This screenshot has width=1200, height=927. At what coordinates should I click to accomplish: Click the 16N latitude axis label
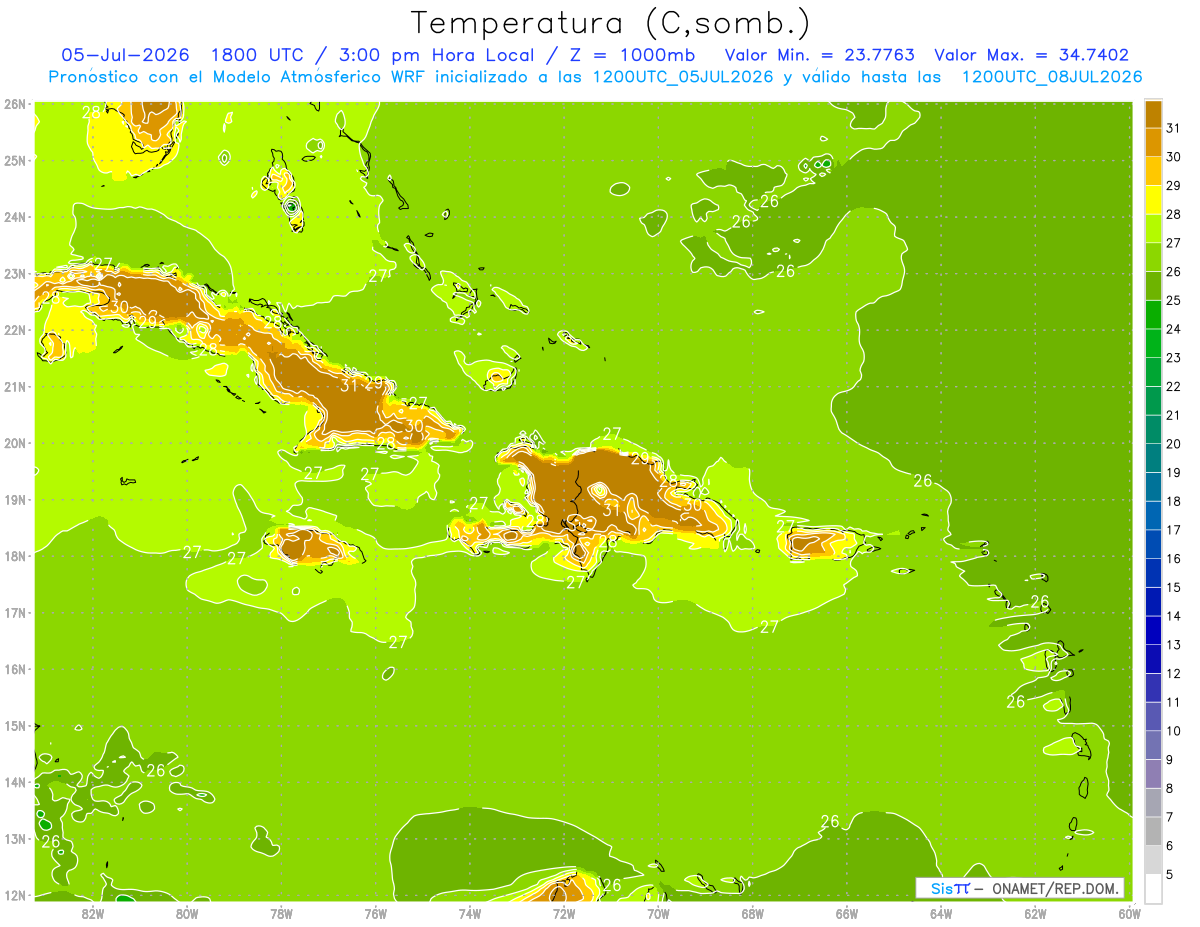point(15,669)
